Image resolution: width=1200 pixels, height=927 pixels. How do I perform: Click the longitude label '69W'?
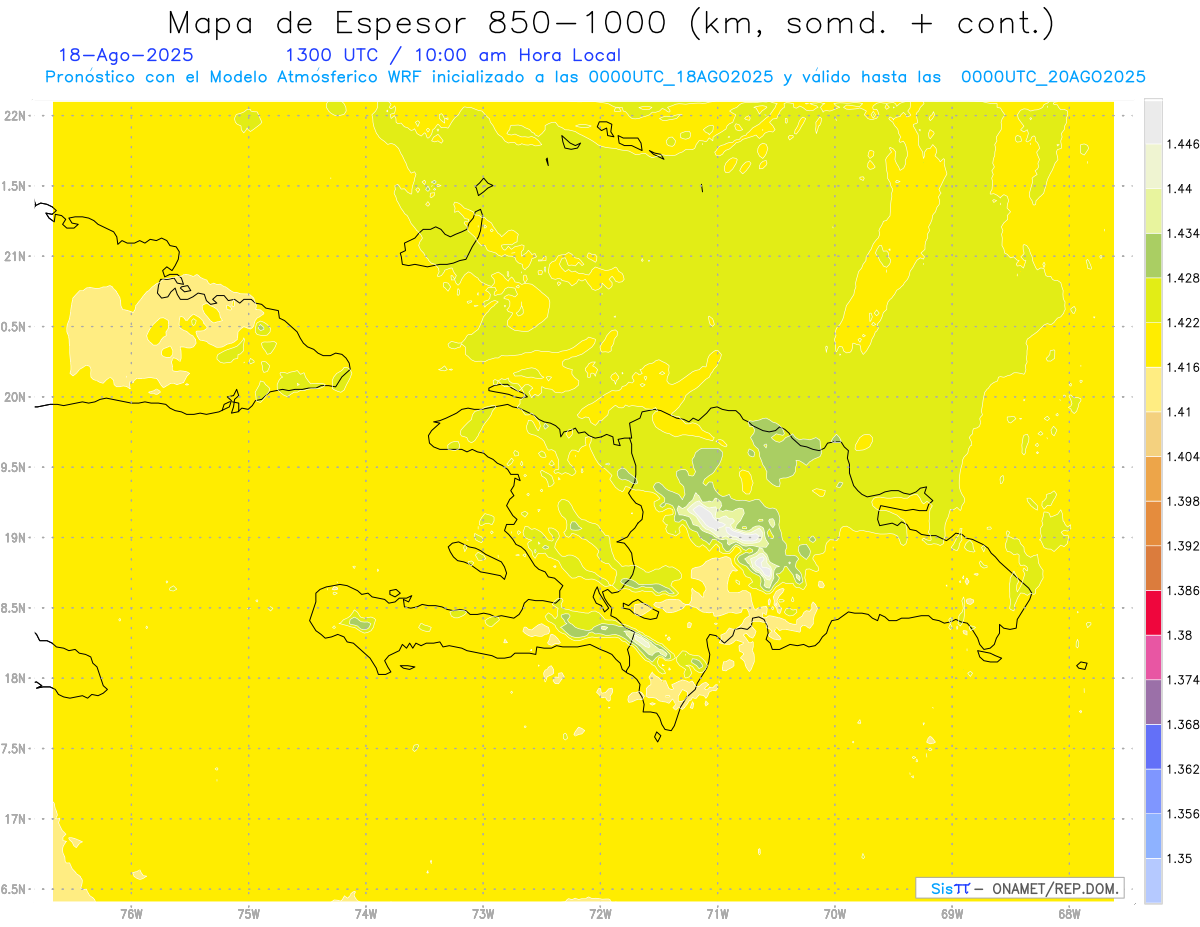click(952, 913)
